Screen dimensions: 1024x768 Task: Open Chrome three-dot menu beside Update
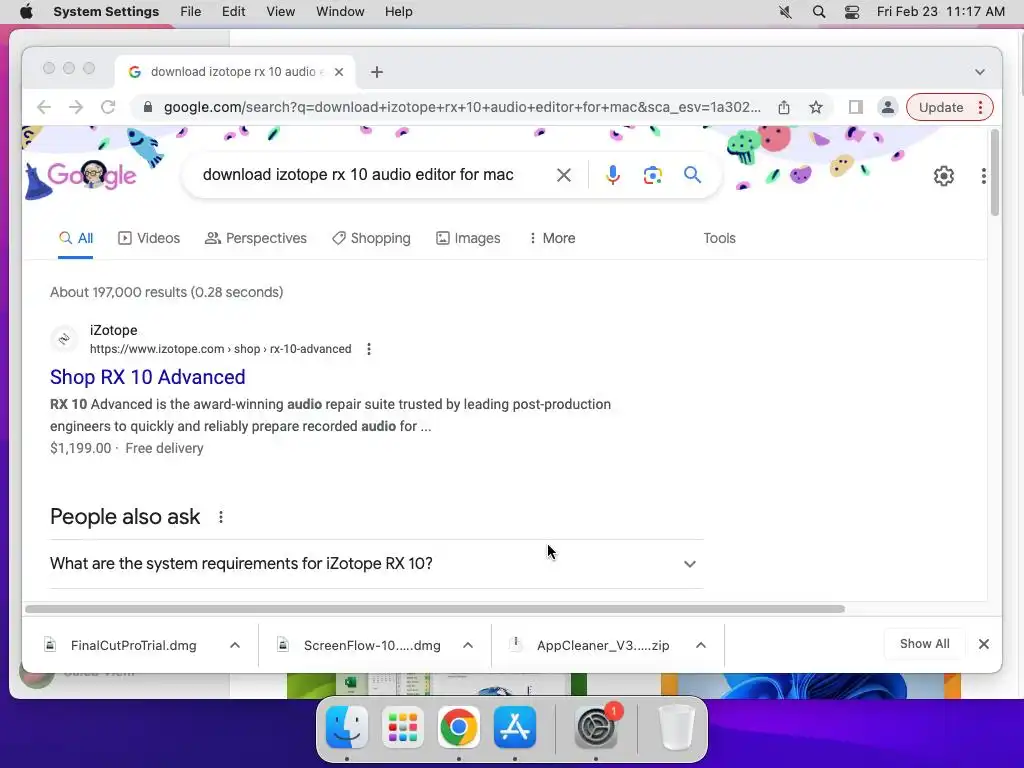pos(980,107)
